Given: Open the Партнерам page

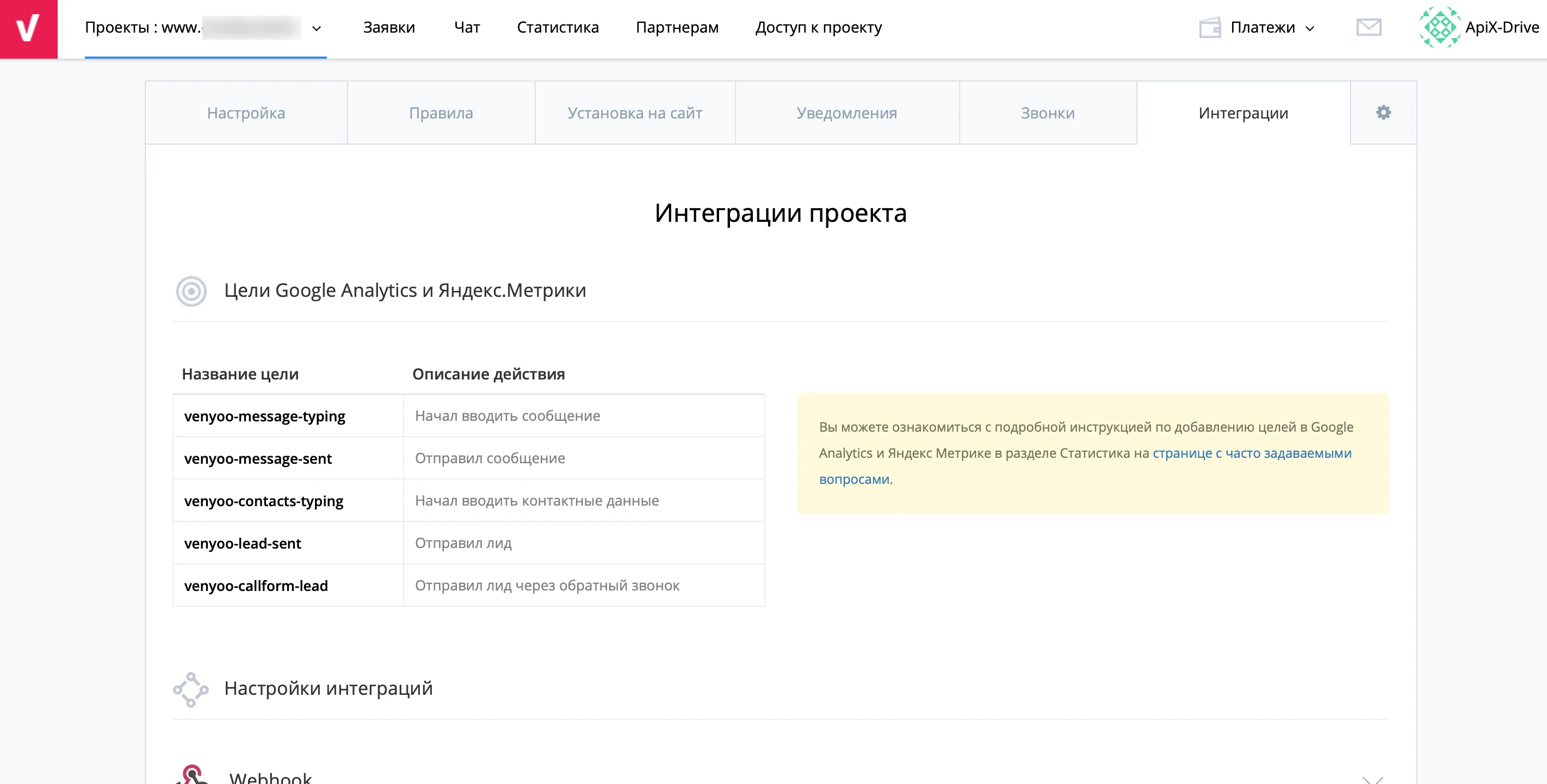Looking at the screenshot, I should click(677, 28).
